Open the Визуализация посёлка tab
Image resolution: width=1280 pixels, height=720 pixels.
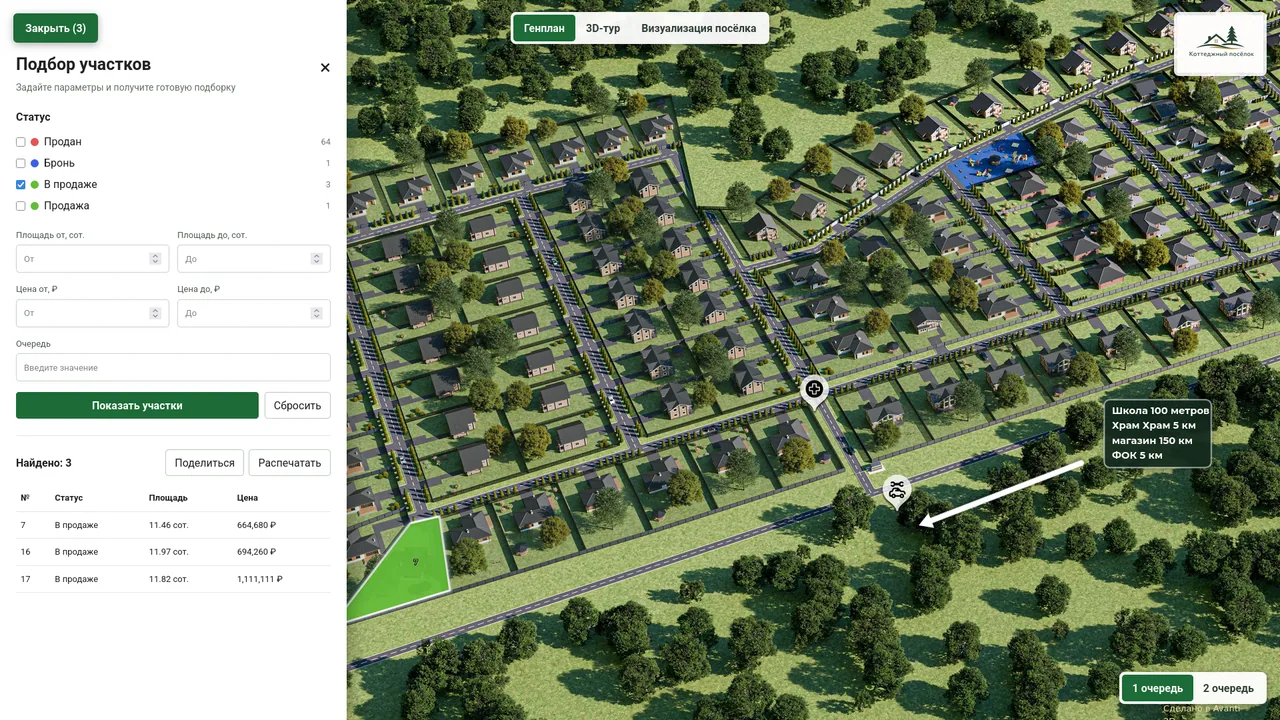click(699, 28)
